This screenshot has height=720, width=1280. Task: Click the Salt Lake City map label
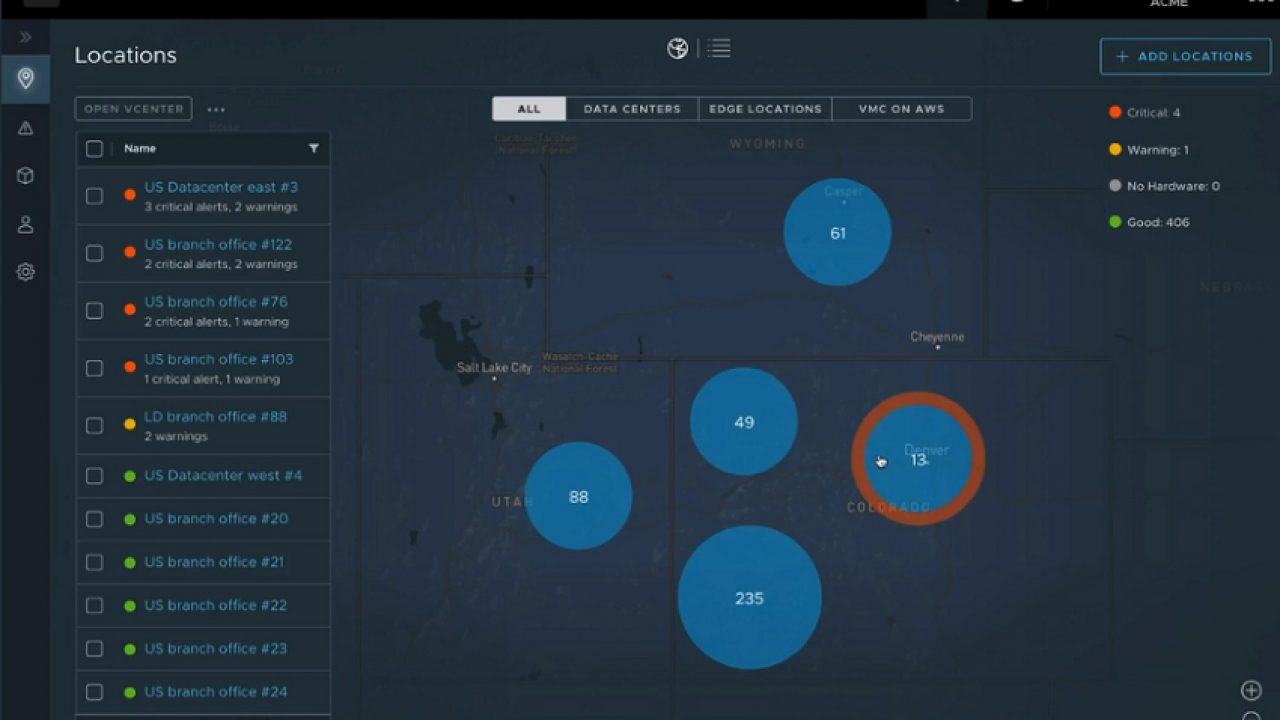(x=494, y=368)
